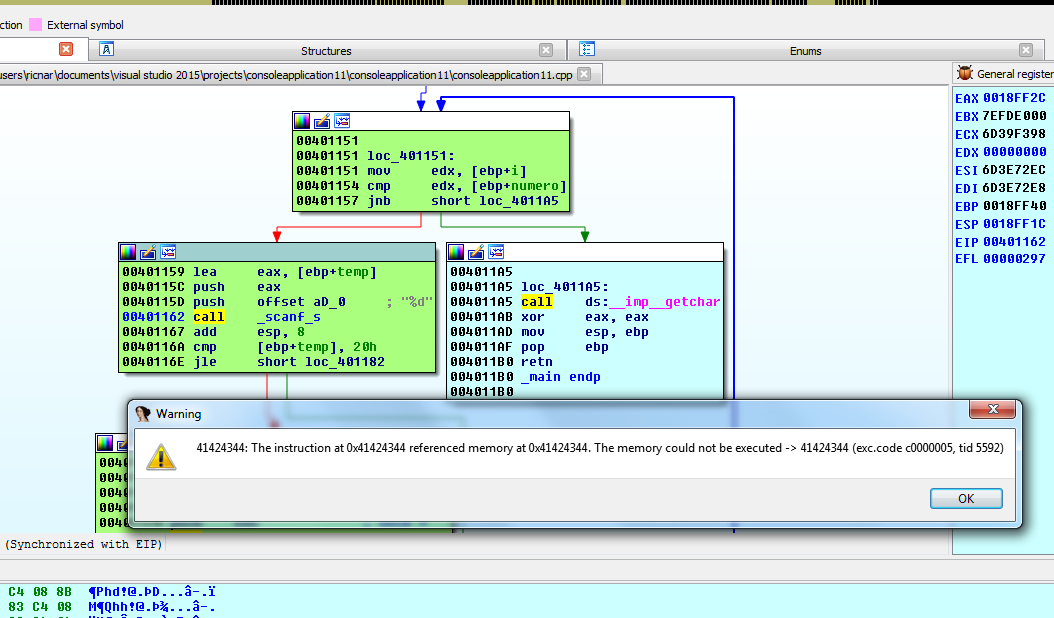Click group nodes icon on the _scanf_s block
1054x618 pixels.
pyautogui.click(x=168, y=252)
